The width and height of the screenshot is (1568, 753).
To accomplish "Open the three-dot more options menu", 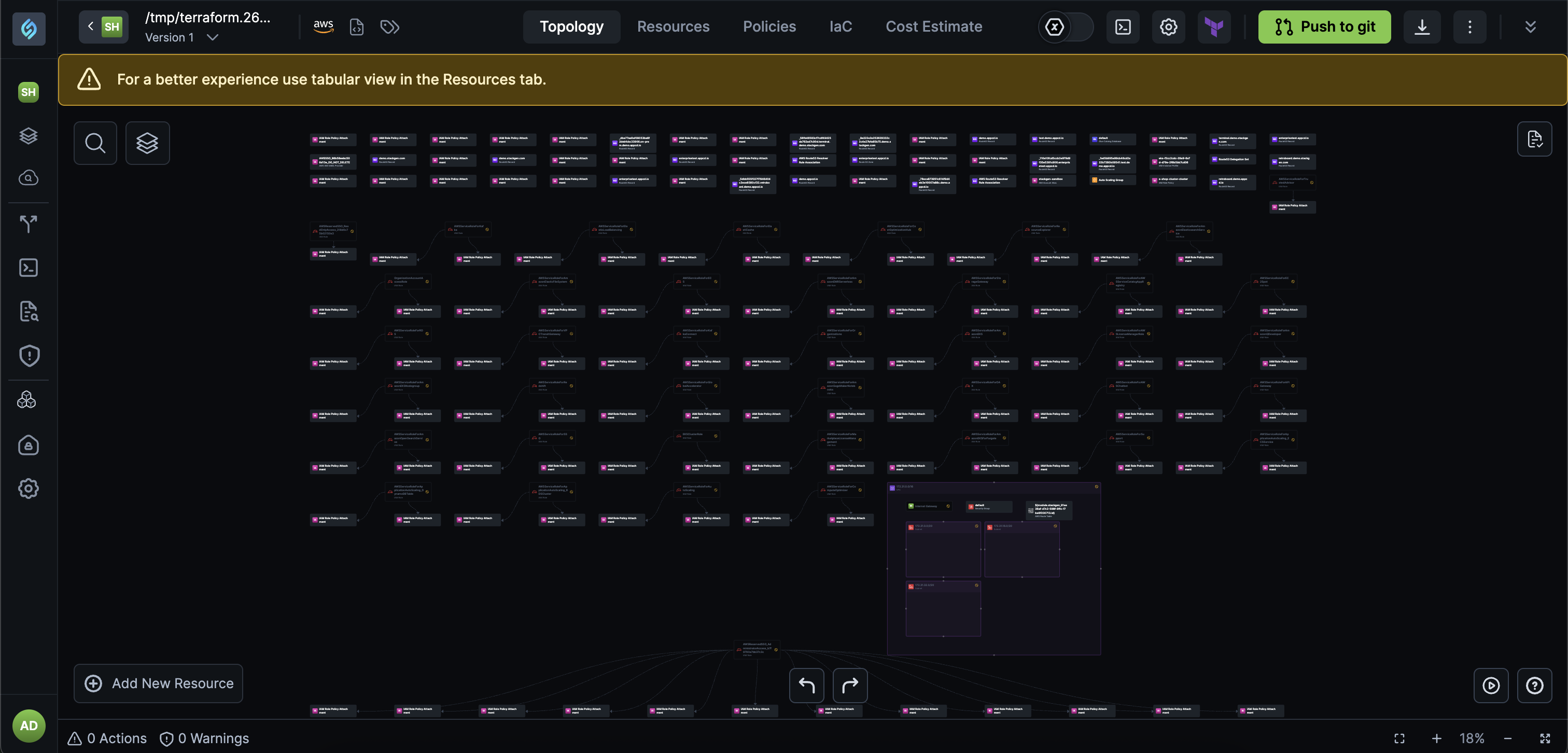I will pos(1469,27).
